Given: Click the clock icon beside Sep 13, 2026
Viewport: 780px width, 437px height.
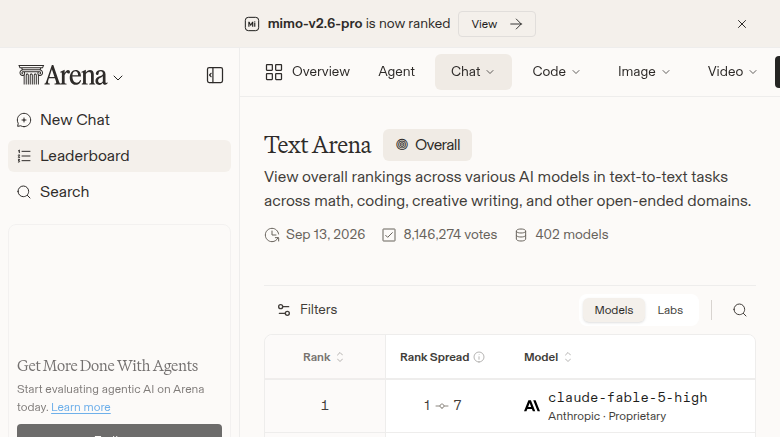Looking at the screenshot, I should tap(272, 235).
